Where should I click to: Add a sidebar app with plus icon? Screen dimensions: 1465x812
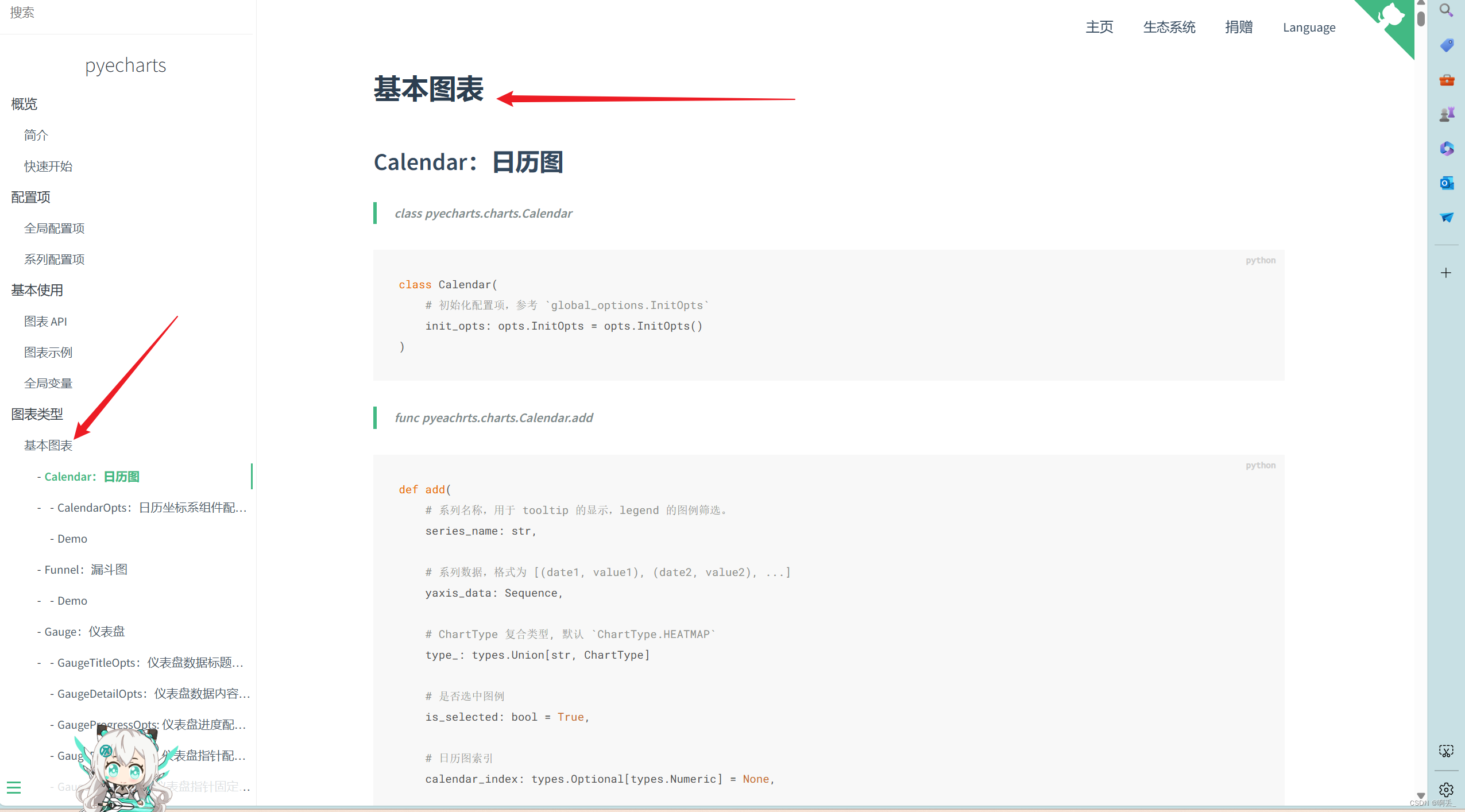(1446, 273)
